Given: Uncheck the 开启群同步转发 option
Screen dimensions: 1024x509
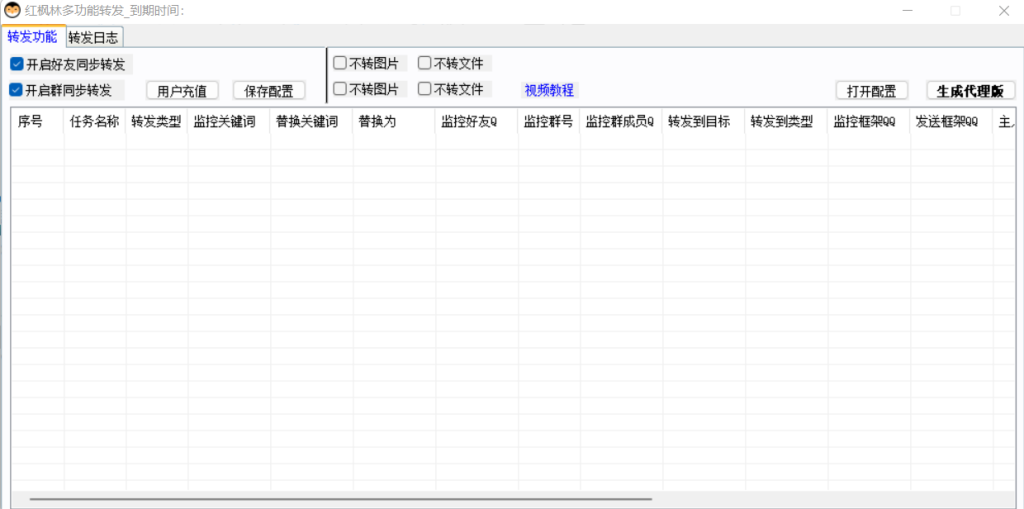Looking at the screenshot, I should (x=17, y=90).
